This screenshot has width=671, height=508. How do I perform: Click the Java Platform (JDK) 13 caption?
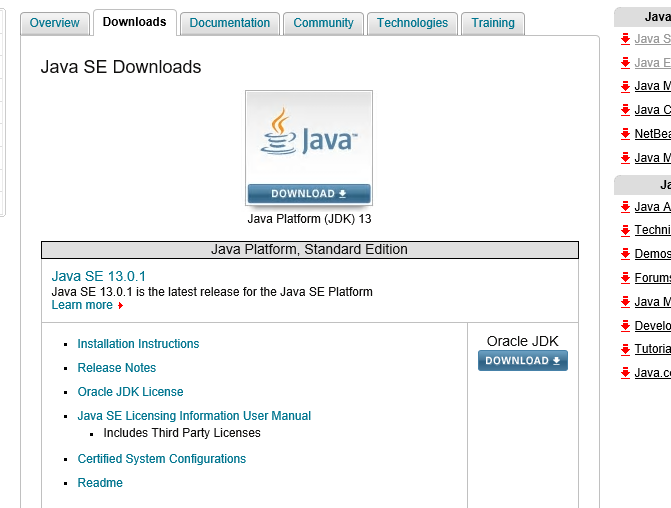point(309,219)
